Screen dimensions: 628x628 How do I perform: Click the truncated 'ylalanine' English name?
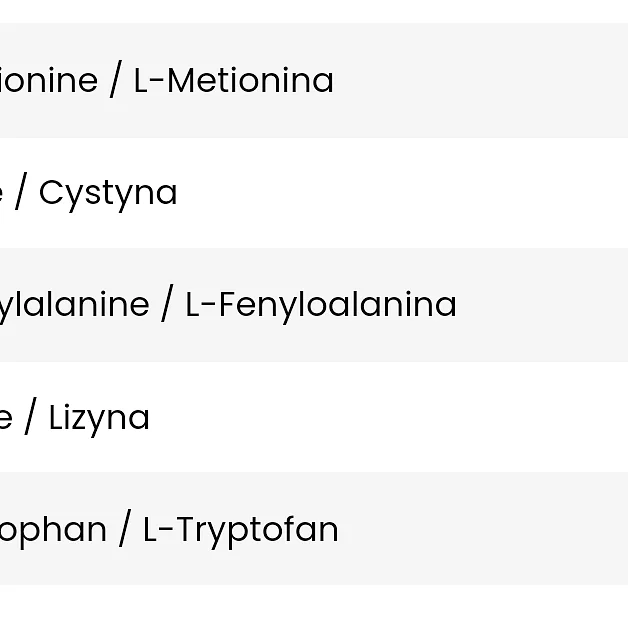pyautogui.click(x=74, y=304)
